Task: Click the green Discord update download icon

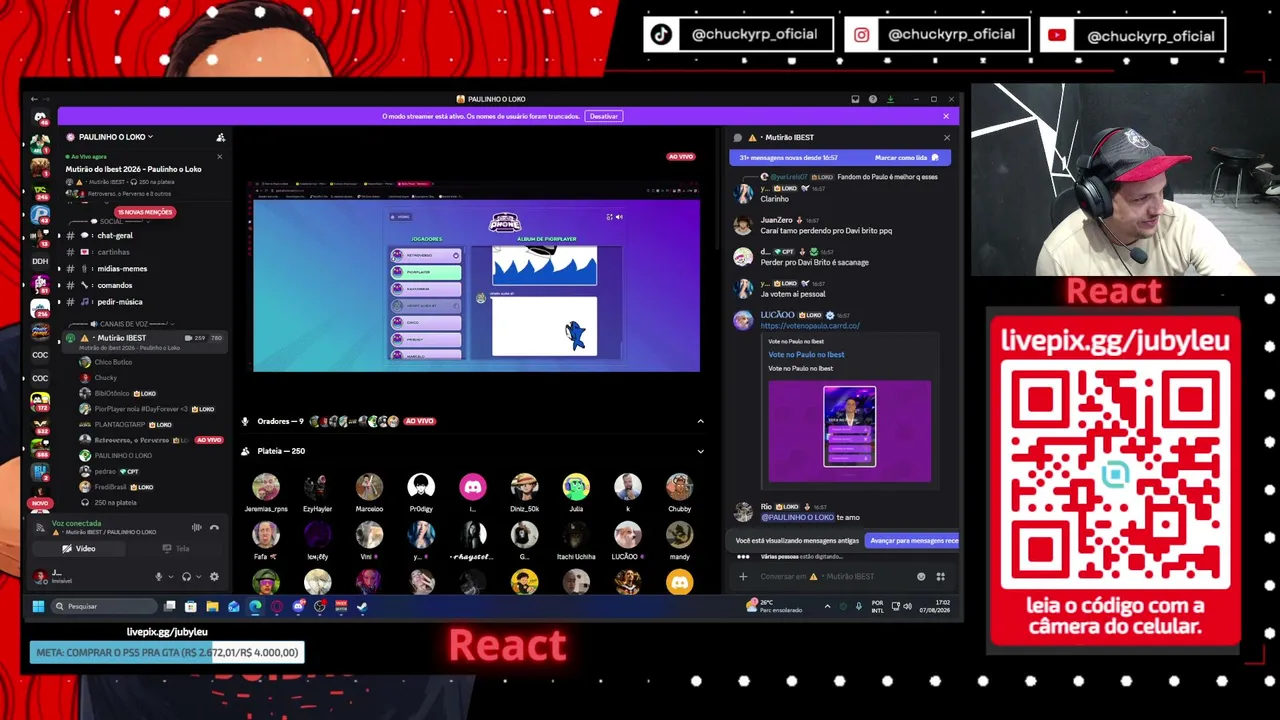Action: (891, 99)
